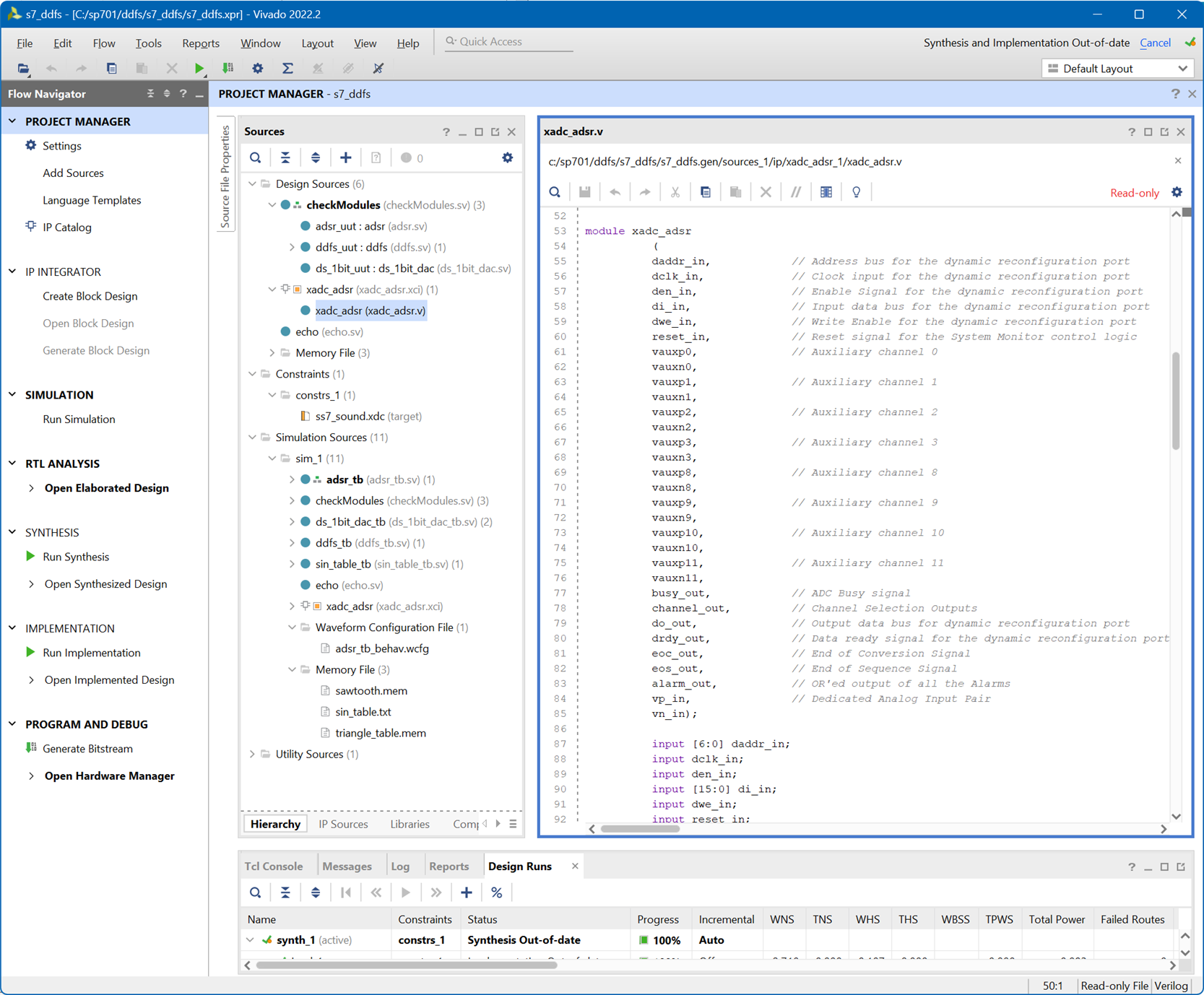The height and width of the screenshot is (995, 1204).
Task: Search in the Sources panel
Action: 256,158
